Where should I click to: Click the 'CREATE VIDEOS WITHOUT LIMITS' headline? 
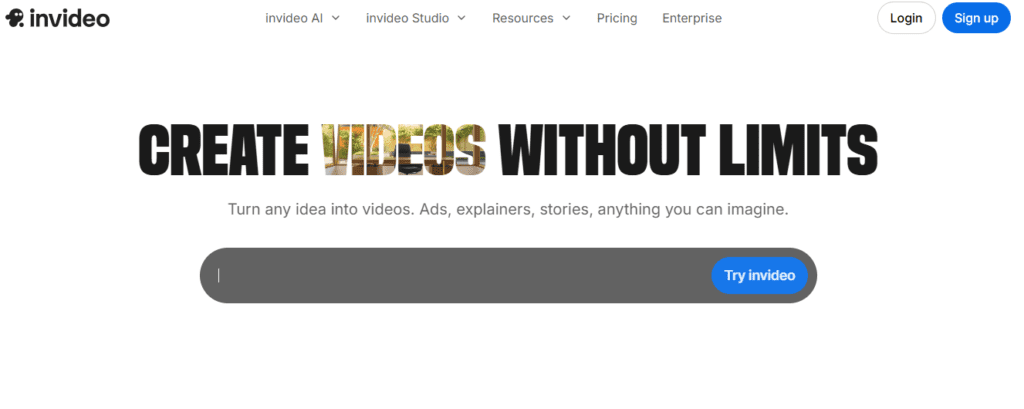pyautogui.click(x=508, y=150)
